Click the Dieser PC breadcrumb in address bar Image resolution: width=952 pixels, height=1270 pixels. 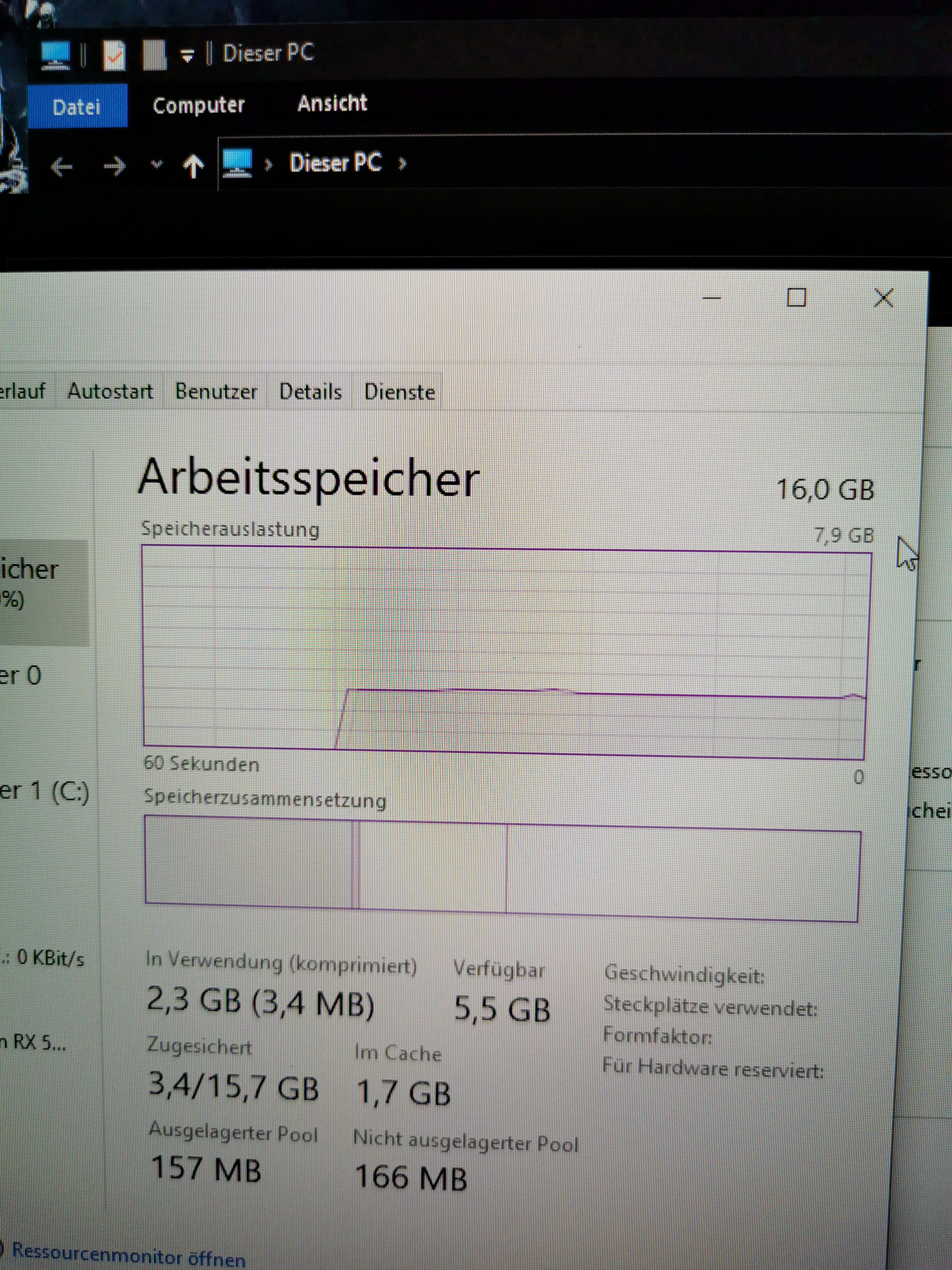click(335, 163)
